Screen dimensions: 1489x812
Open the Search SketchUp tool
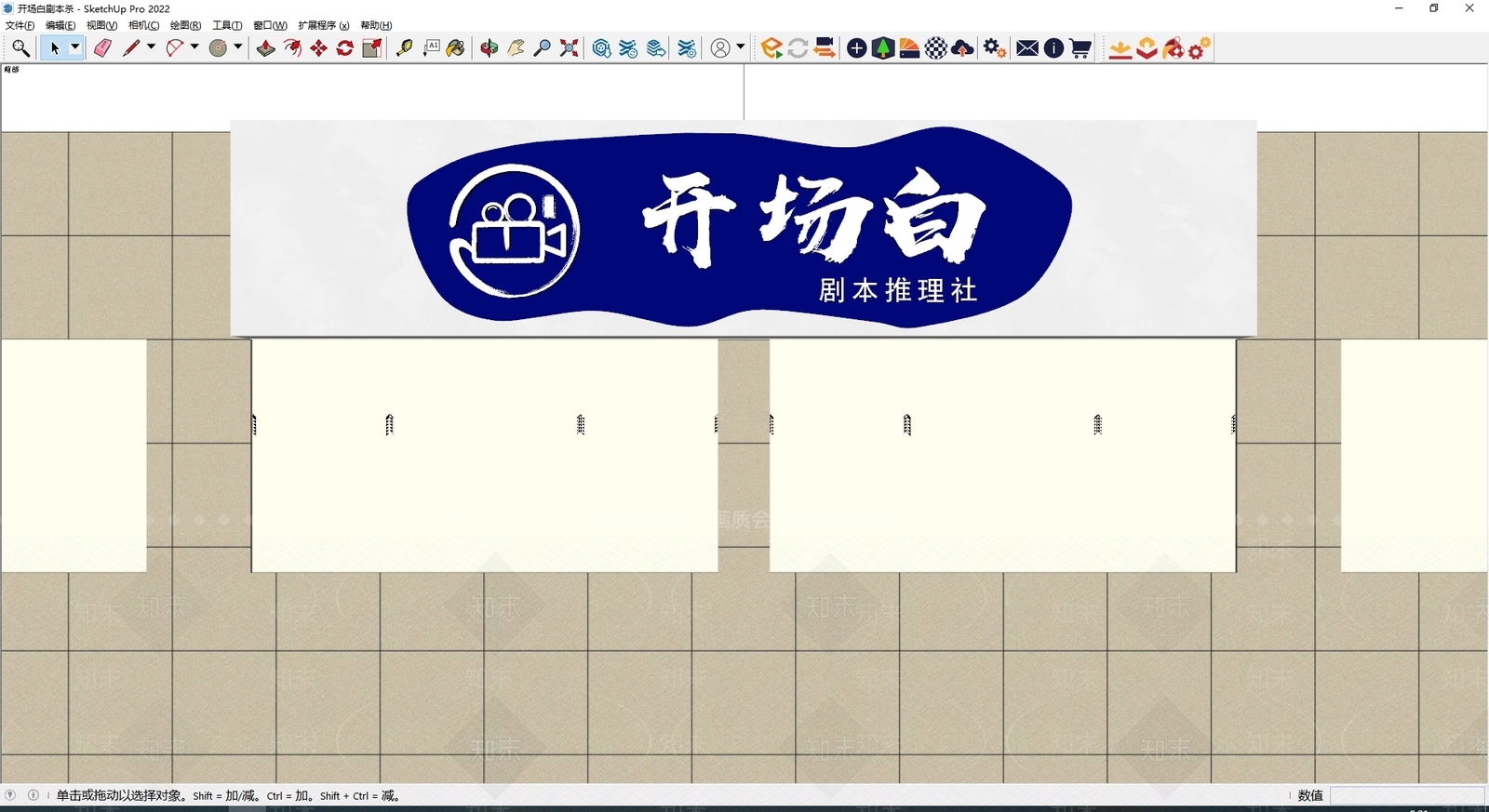(x=20, y=48)
